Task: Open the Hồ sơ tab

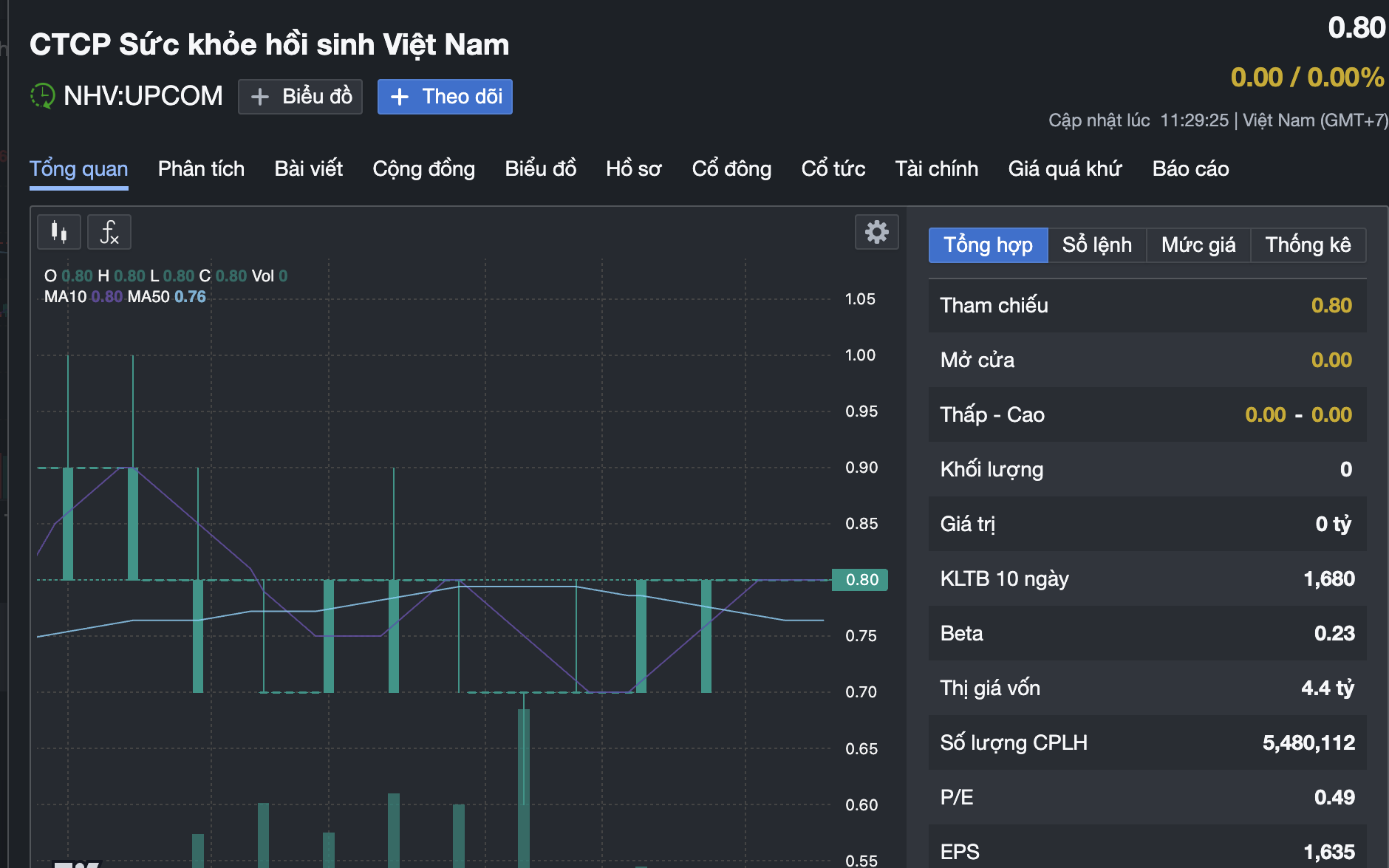Action: pyautogui.click(x=634, y=168)
